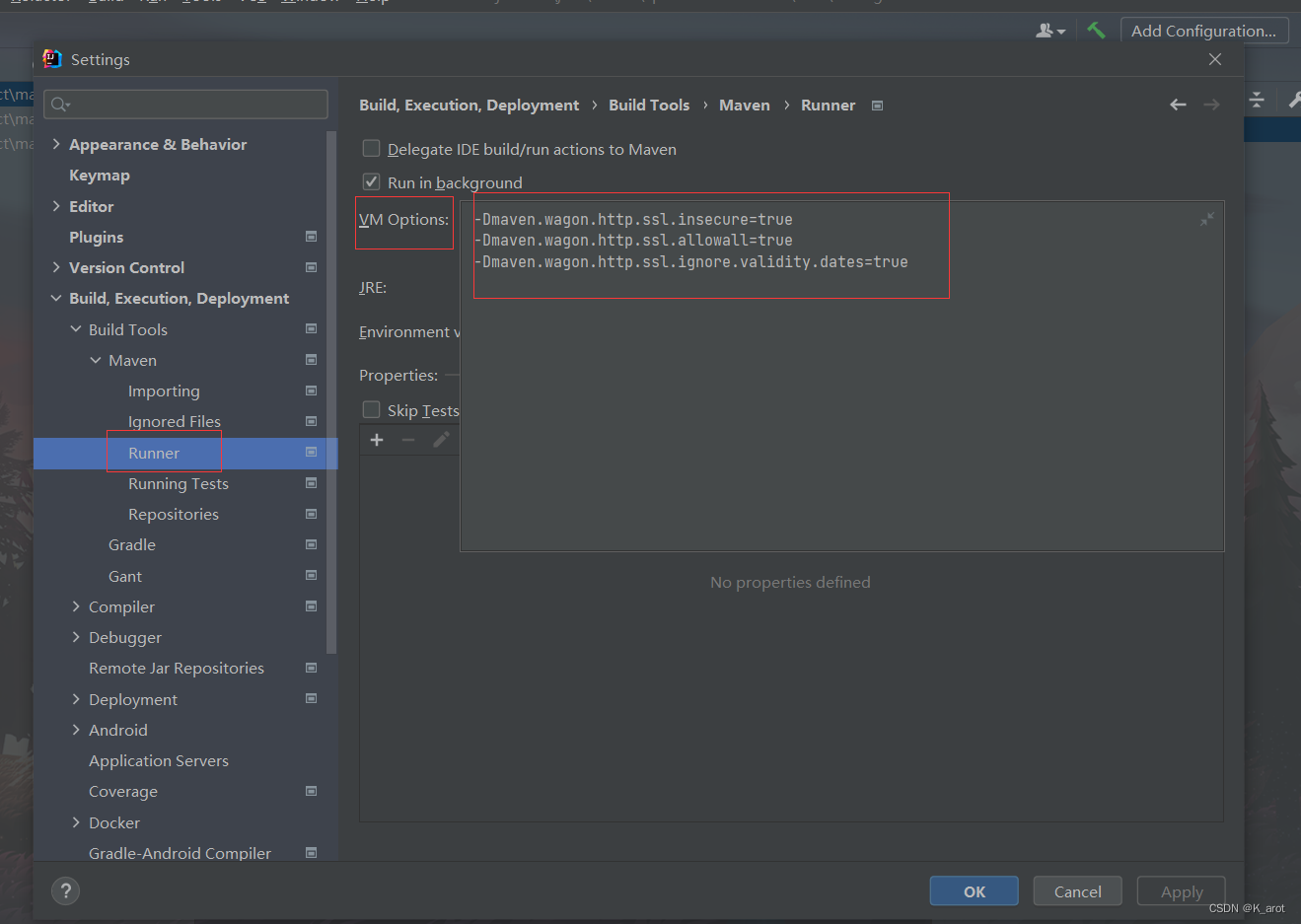Open Gradle settings page
This screenshot has width=1301, height=924.
(132, 544)
